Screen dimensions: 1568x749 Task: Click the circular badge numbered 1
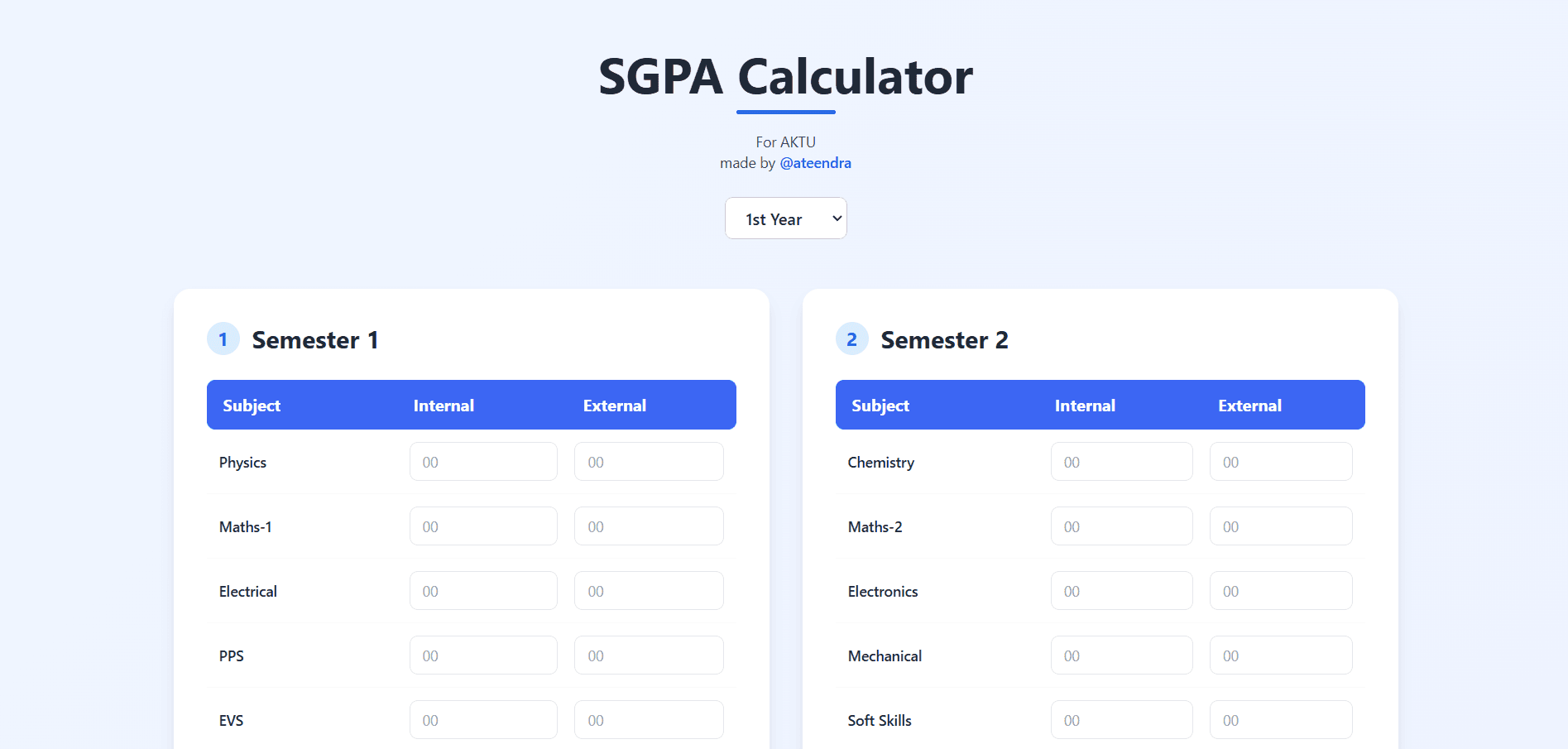click(x=222, y=338)
